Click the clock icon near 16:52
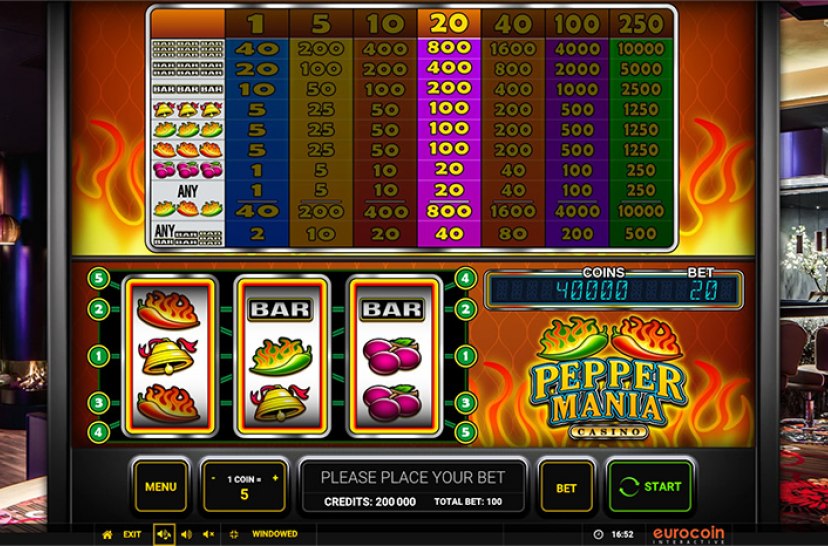This screenshot has height=546, width=828. click(x=598, y=534)
